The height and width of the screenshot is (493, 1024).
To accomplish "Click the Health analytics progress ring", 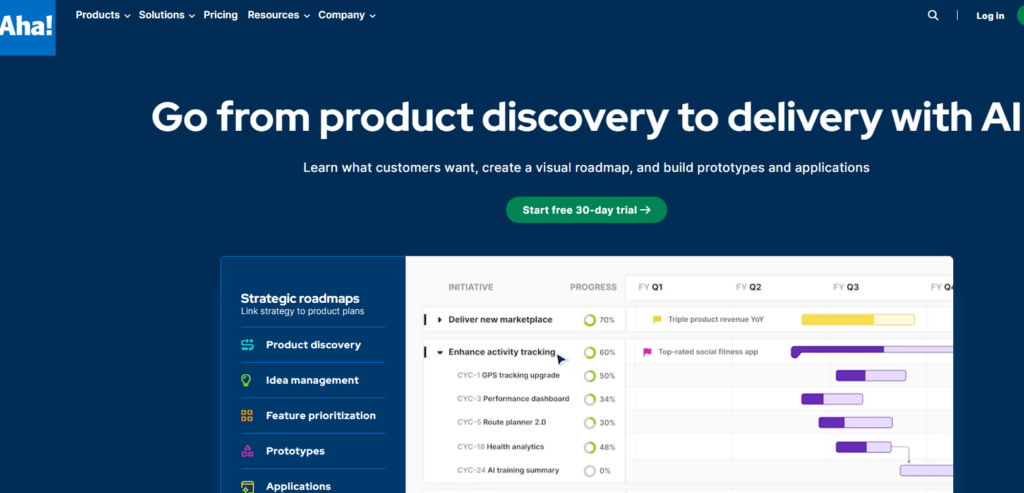I will point(590,447).
